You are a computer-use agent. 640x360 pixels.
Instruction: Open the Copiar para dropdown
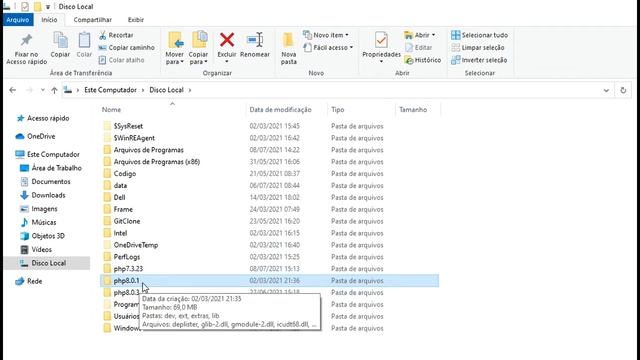click(x=198, y=58)
